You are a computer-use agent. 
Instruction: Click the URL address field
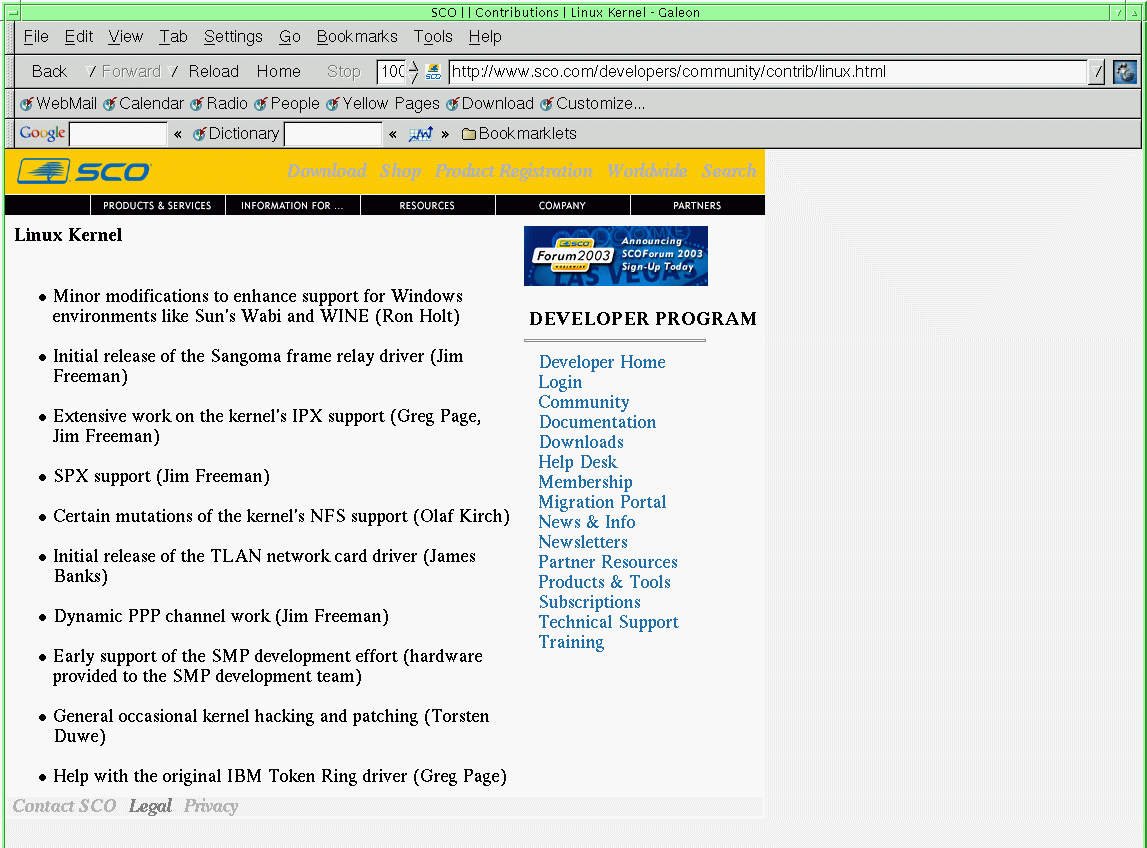click(768, 72)
